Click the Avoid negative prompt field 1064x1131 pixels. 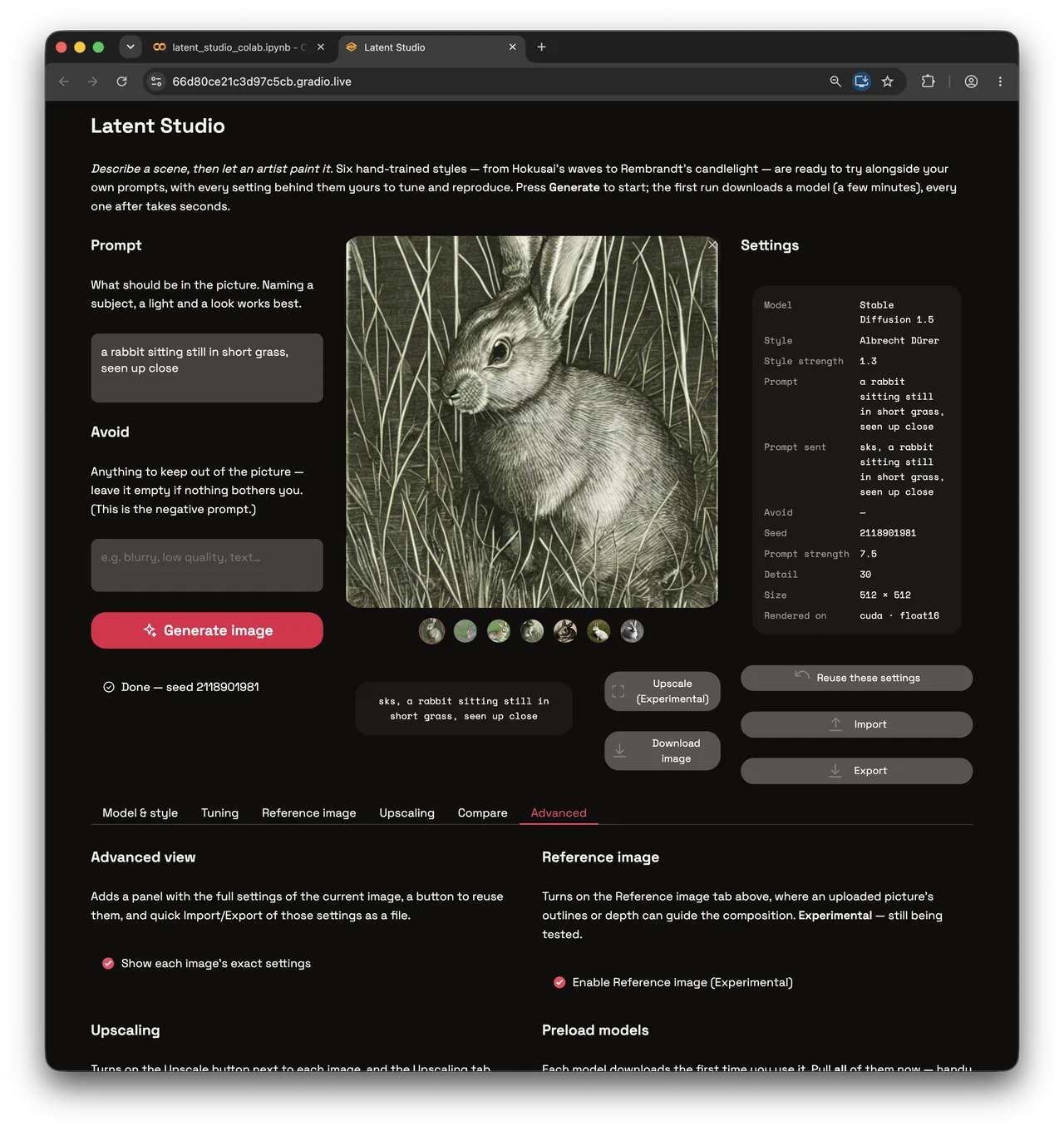click(207, 565)
